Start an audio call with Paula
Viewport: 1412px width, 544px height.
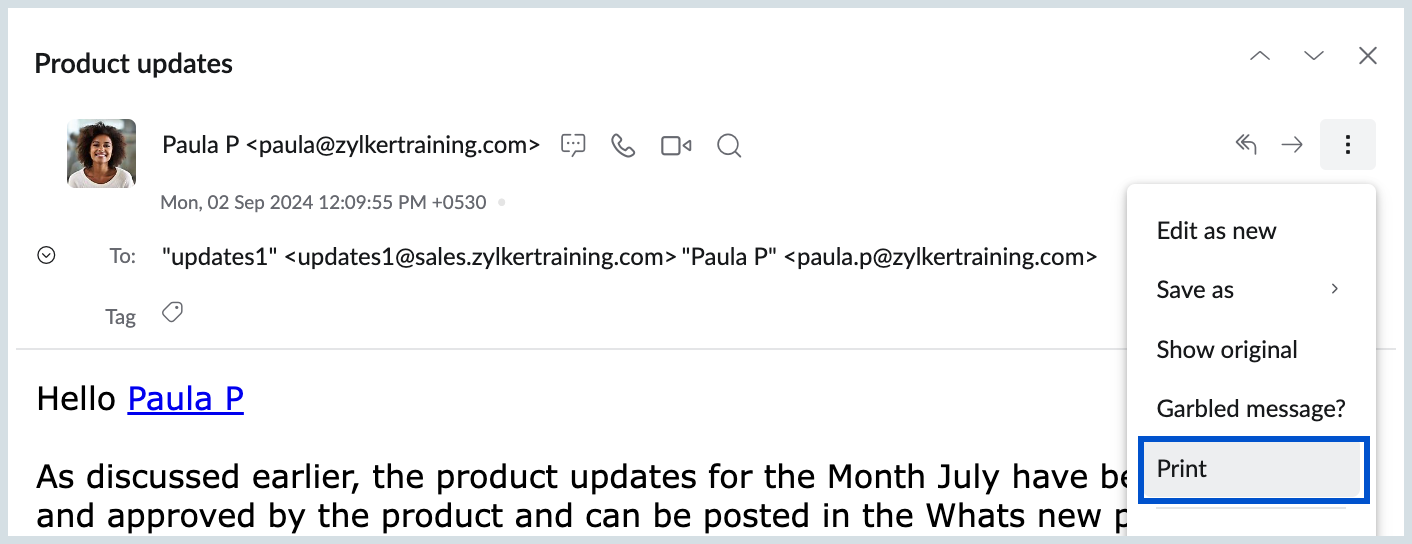(623, 146)
